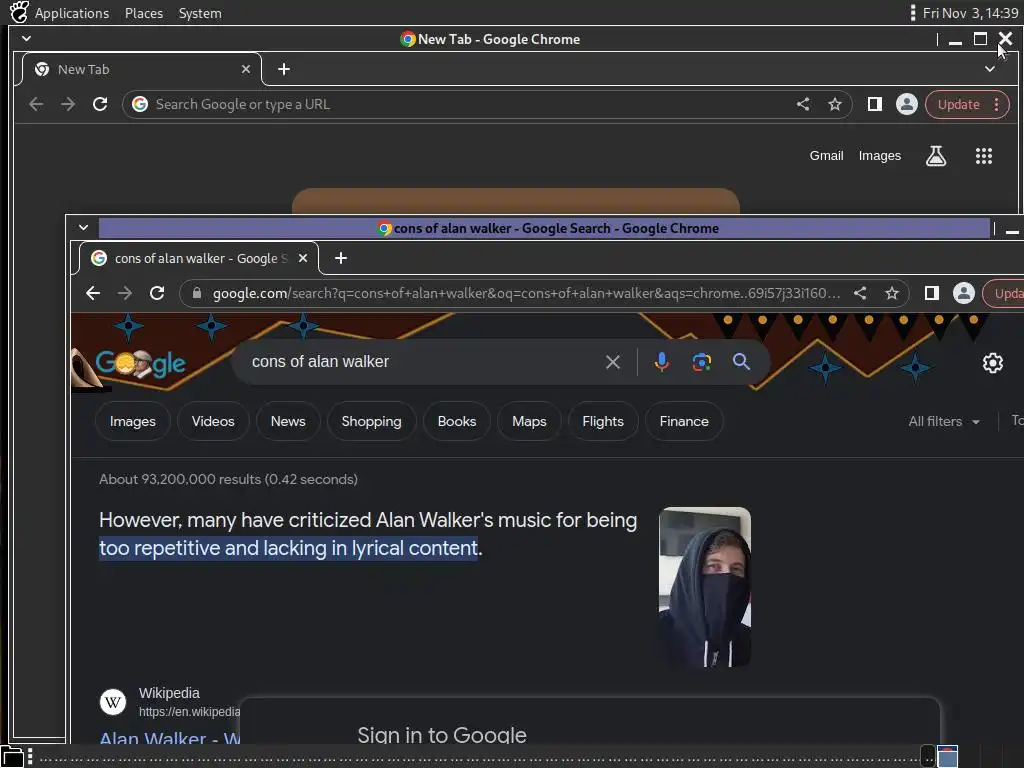Open the System menu
The height and width of the screenshot is (768, 1024).
click(x=200, y=13)
